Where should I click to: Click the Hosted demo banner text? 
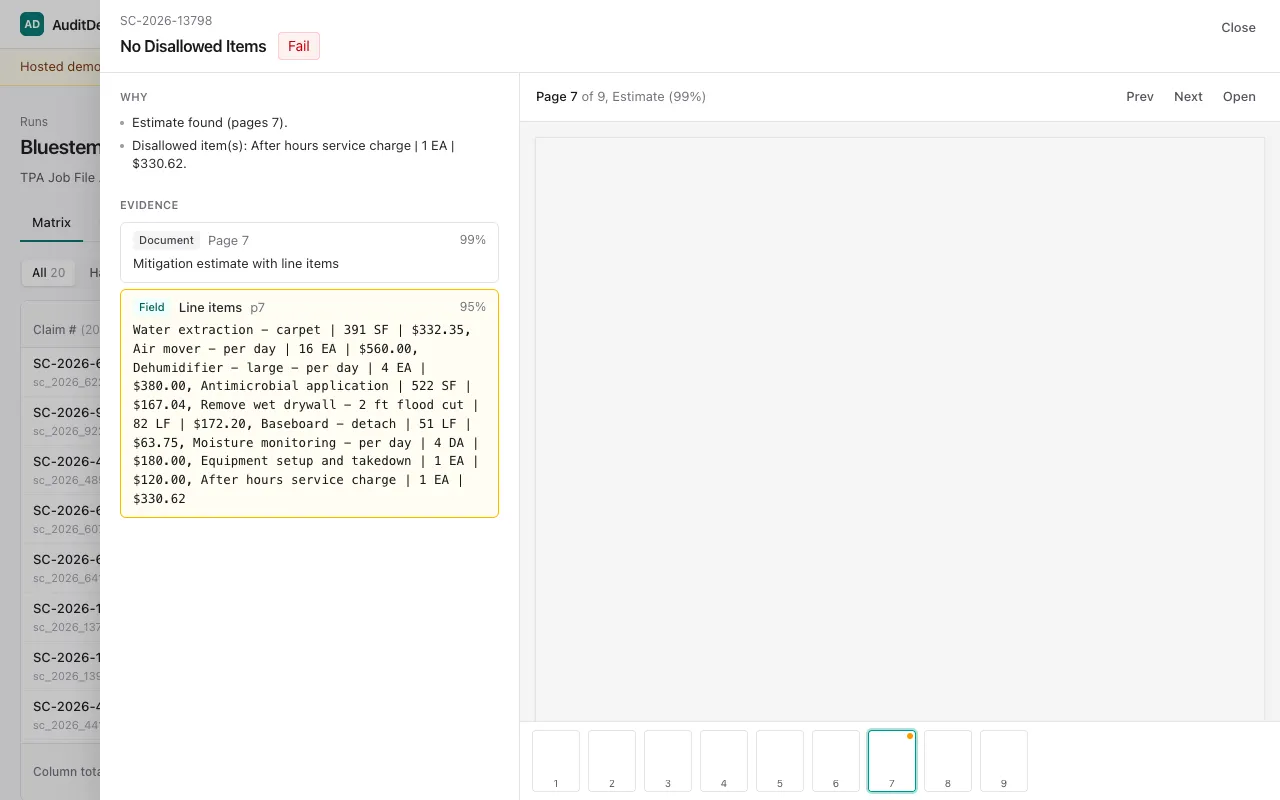click(x=60, y=67)
